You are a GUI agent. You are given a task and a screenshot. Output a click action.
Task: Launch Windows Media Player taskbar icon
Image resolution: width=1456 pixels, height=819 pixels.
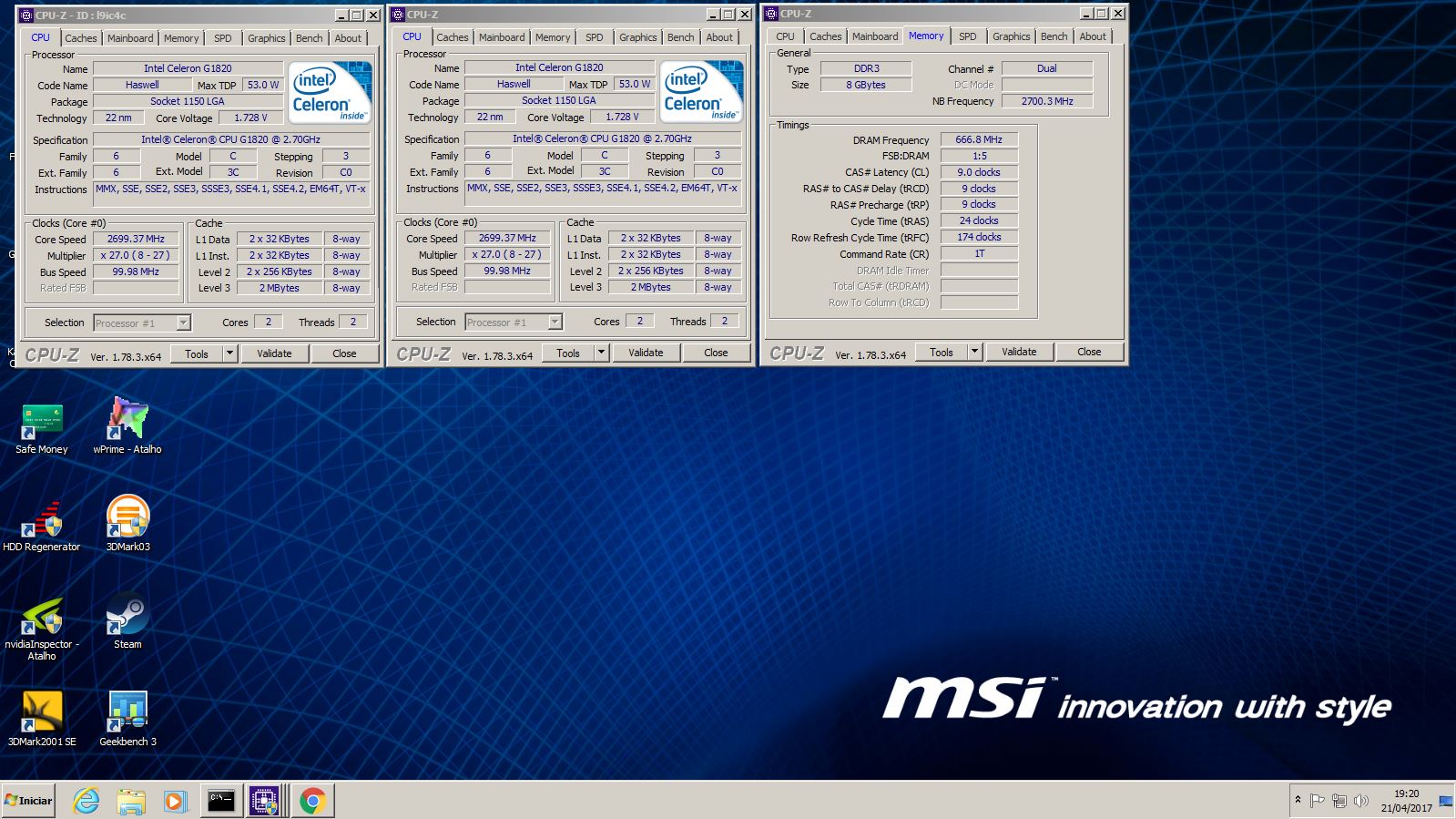[x=175, y=801]
